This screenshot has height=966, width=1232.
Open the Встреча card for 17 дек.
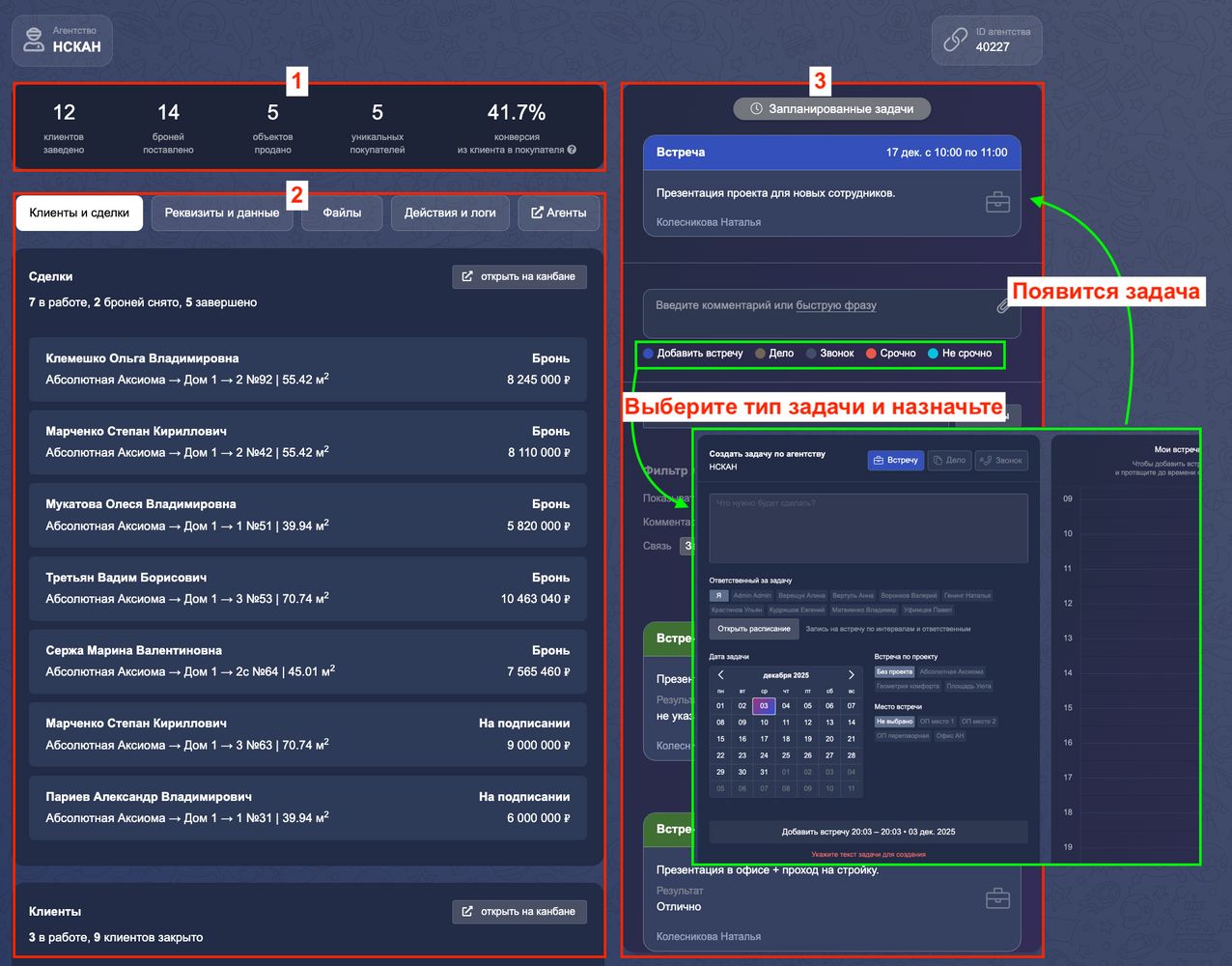click(831, 185)
